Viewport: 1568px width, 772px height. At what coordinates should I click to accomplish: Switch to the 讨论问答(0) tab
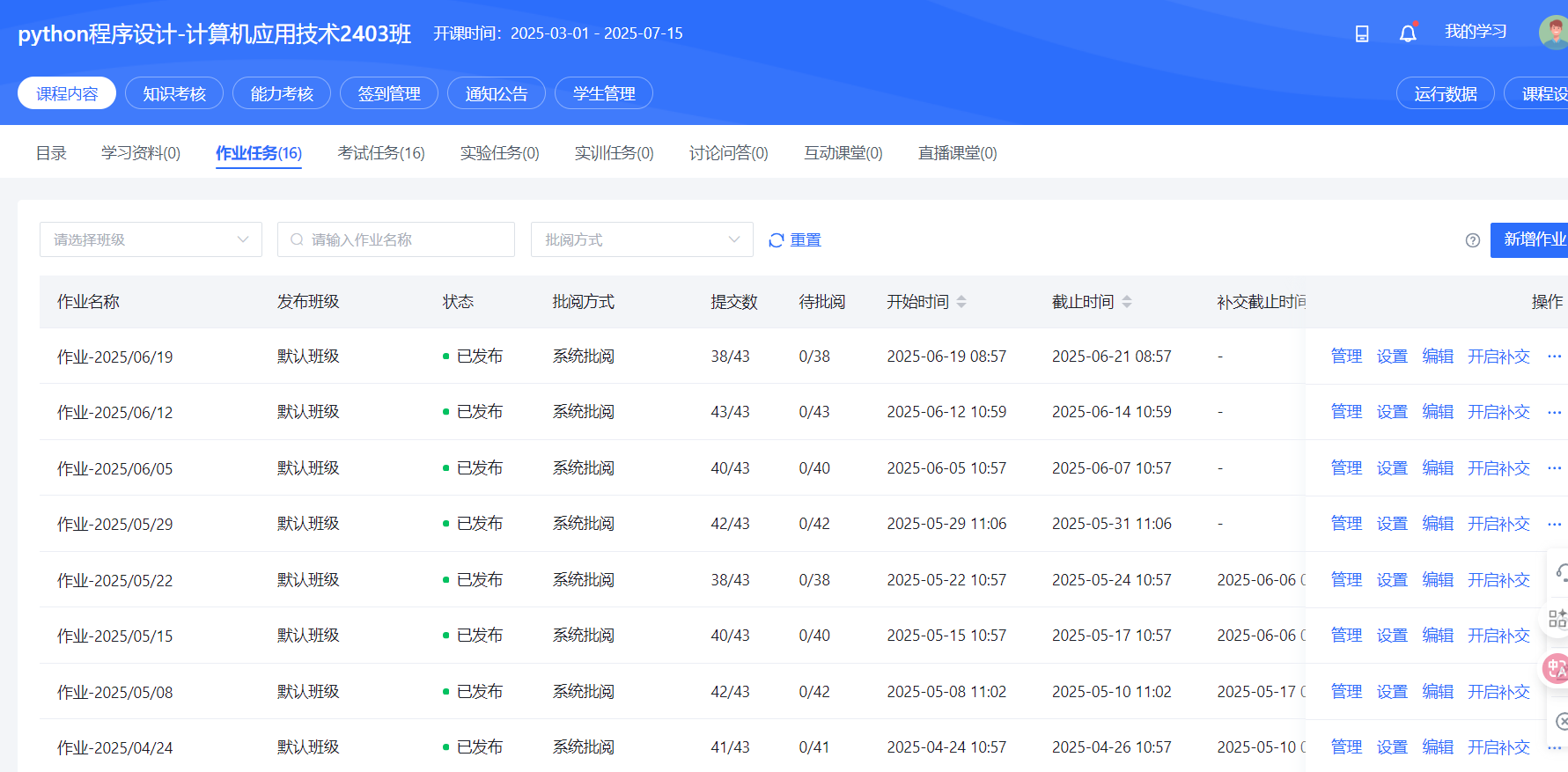(729, 153)
